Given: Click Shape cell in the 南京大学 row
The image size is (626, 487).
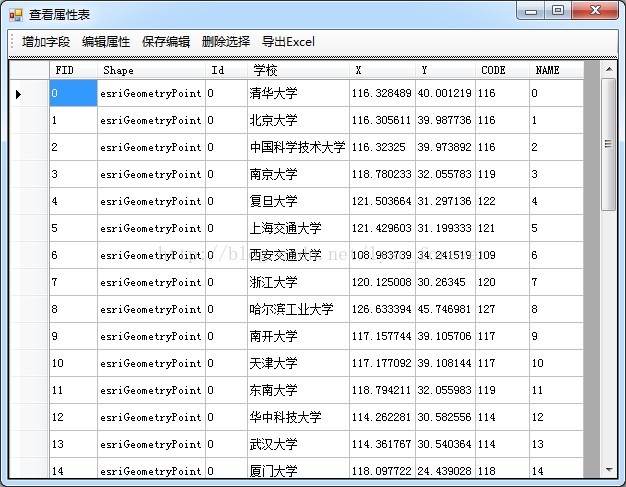Looking at the screenshot, I should pos(151,174).
